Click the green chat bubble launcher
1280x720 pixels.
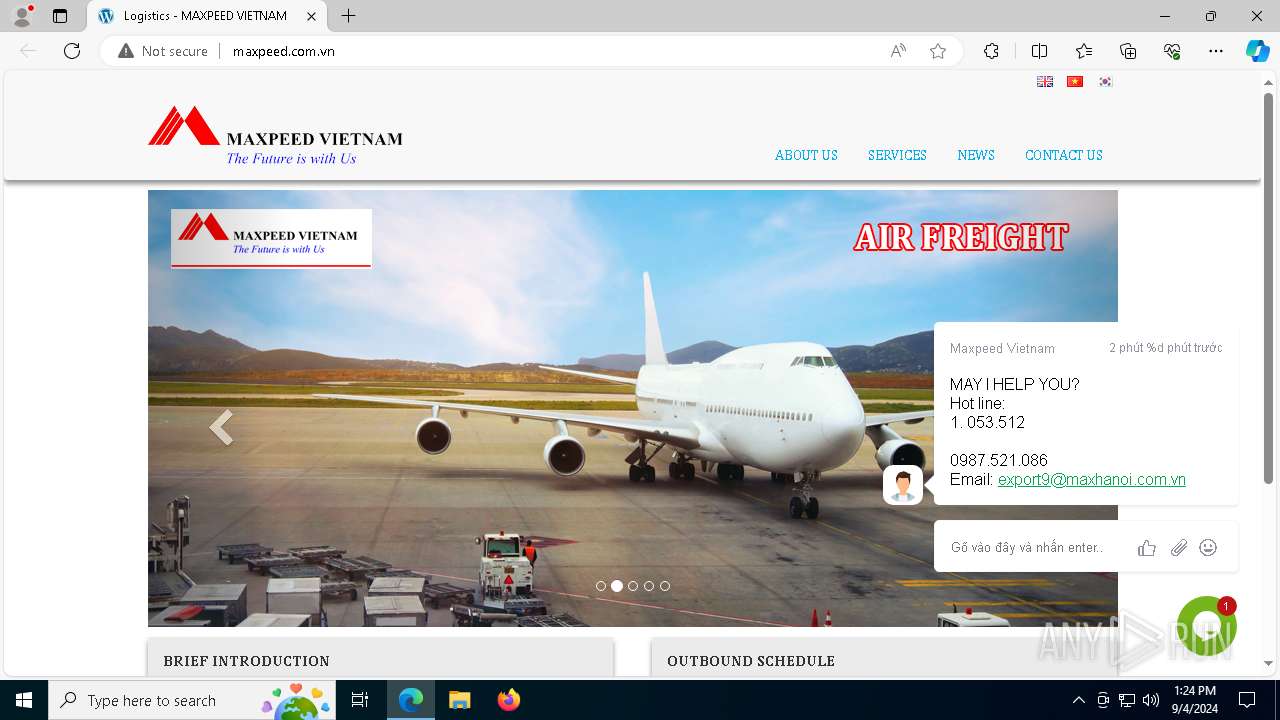1207,626
